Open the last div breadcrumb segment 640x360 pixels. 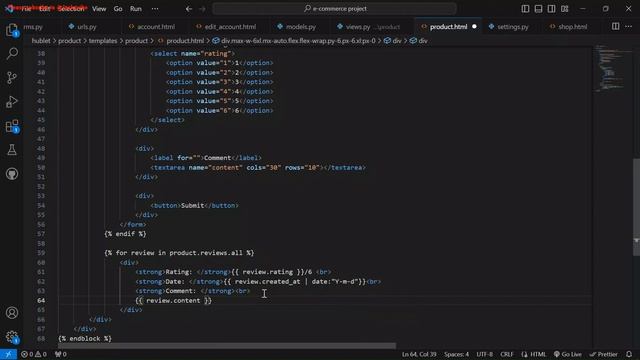(418, 41)
